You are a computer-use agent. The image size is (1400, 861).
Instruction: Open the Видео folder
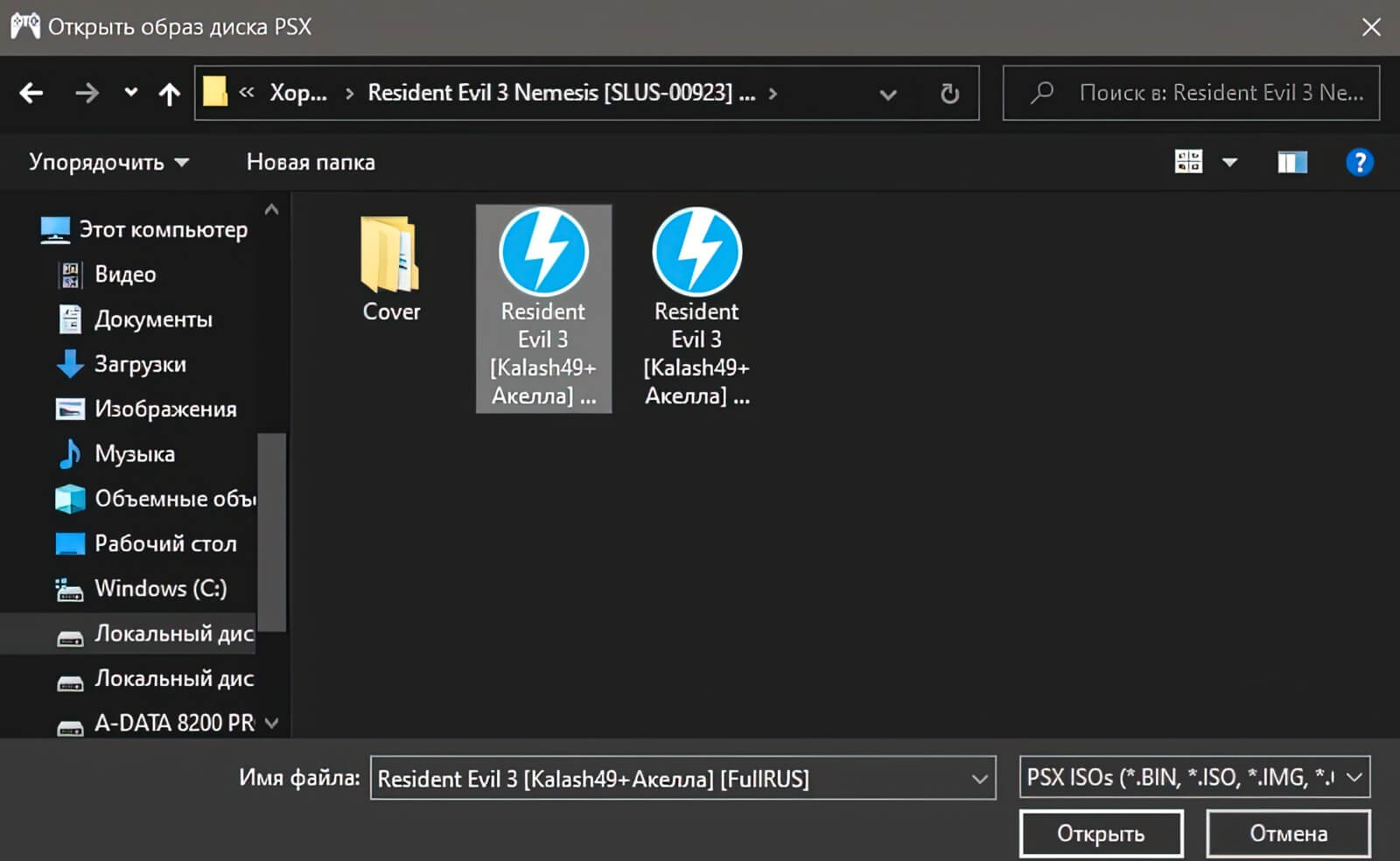(x=125, y=274)
